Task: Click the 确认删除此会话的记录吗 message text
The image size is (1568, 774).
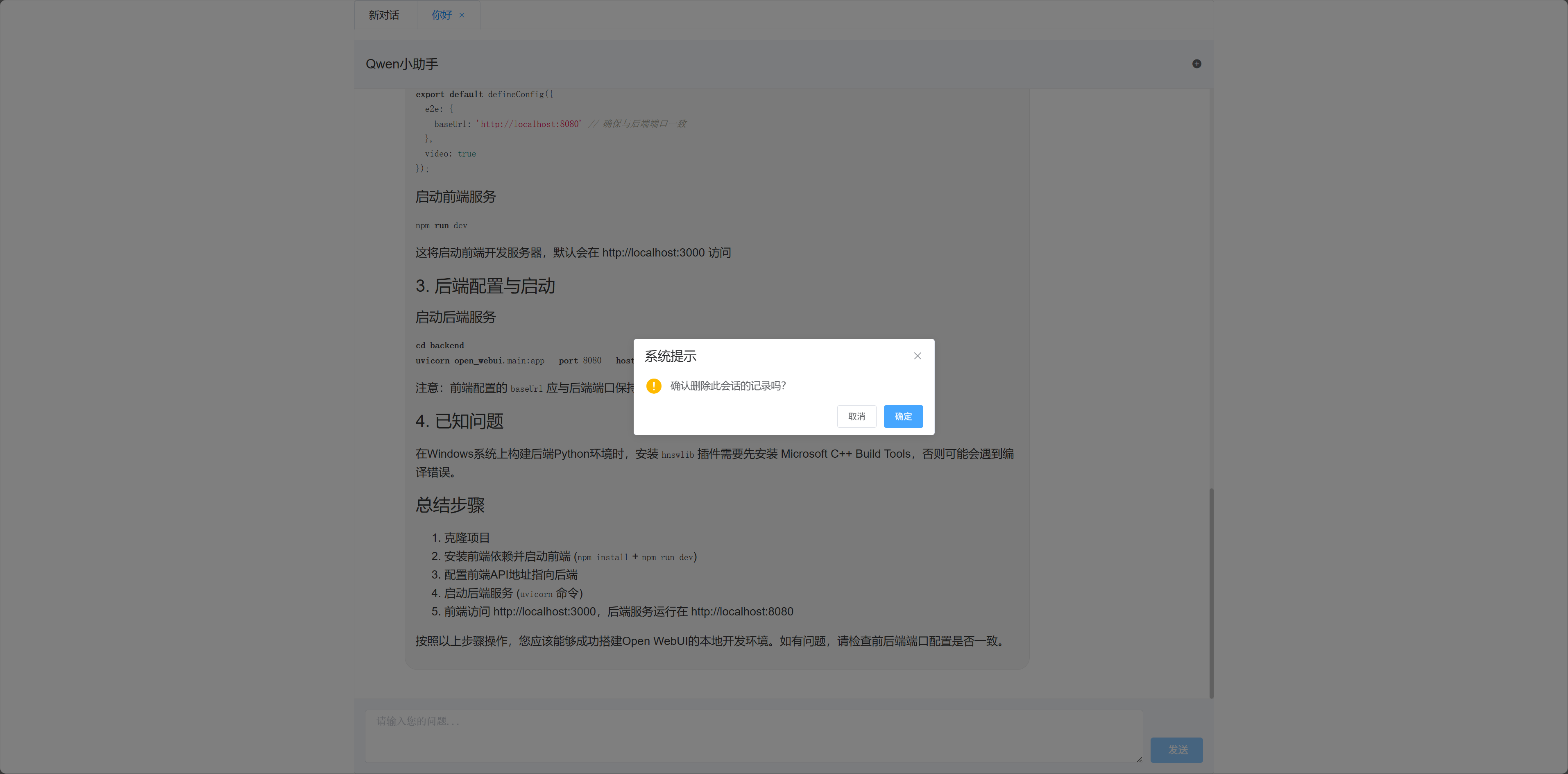Action: [728, 386]
